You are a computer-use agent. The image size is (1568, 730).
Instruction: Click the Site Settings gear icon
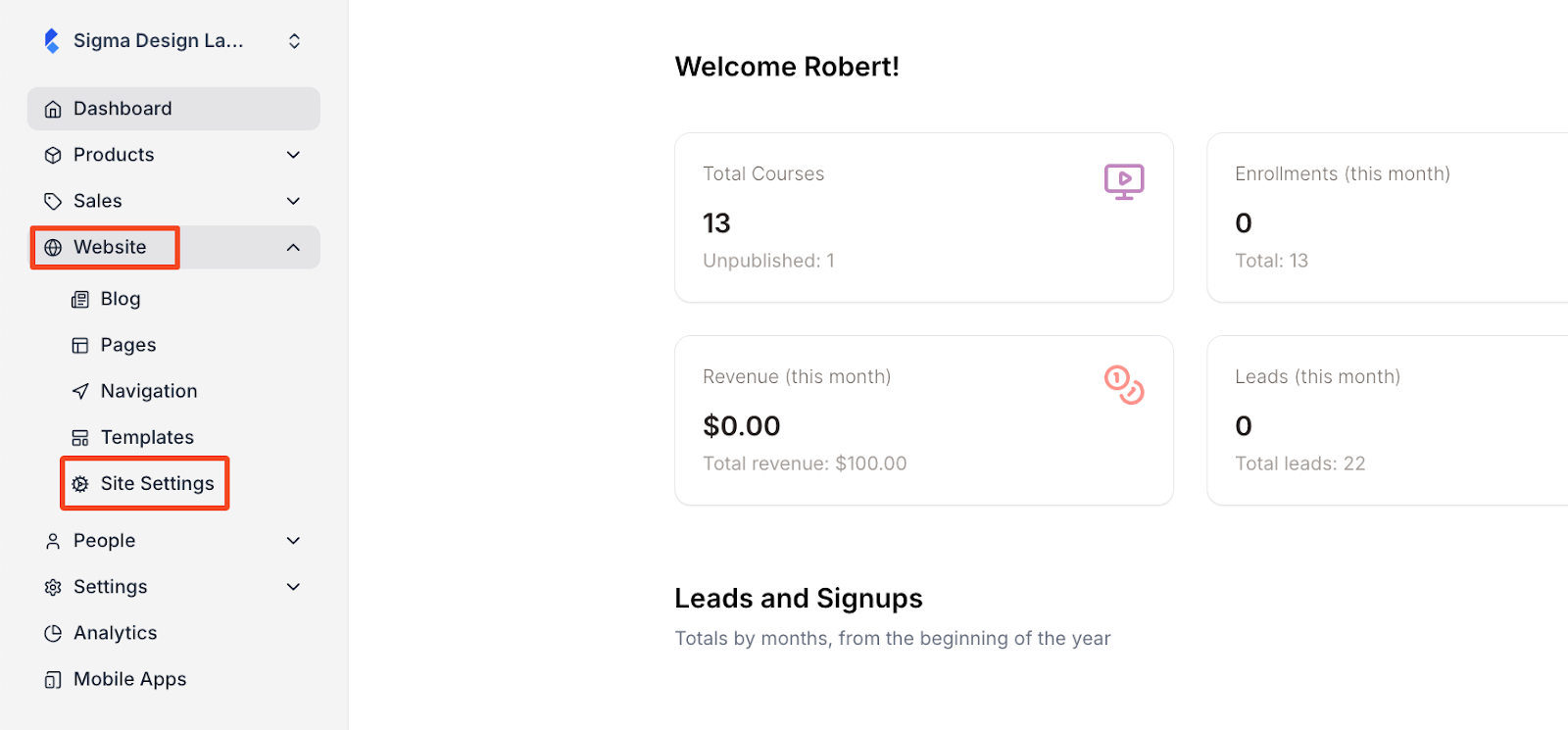point(80,484)
